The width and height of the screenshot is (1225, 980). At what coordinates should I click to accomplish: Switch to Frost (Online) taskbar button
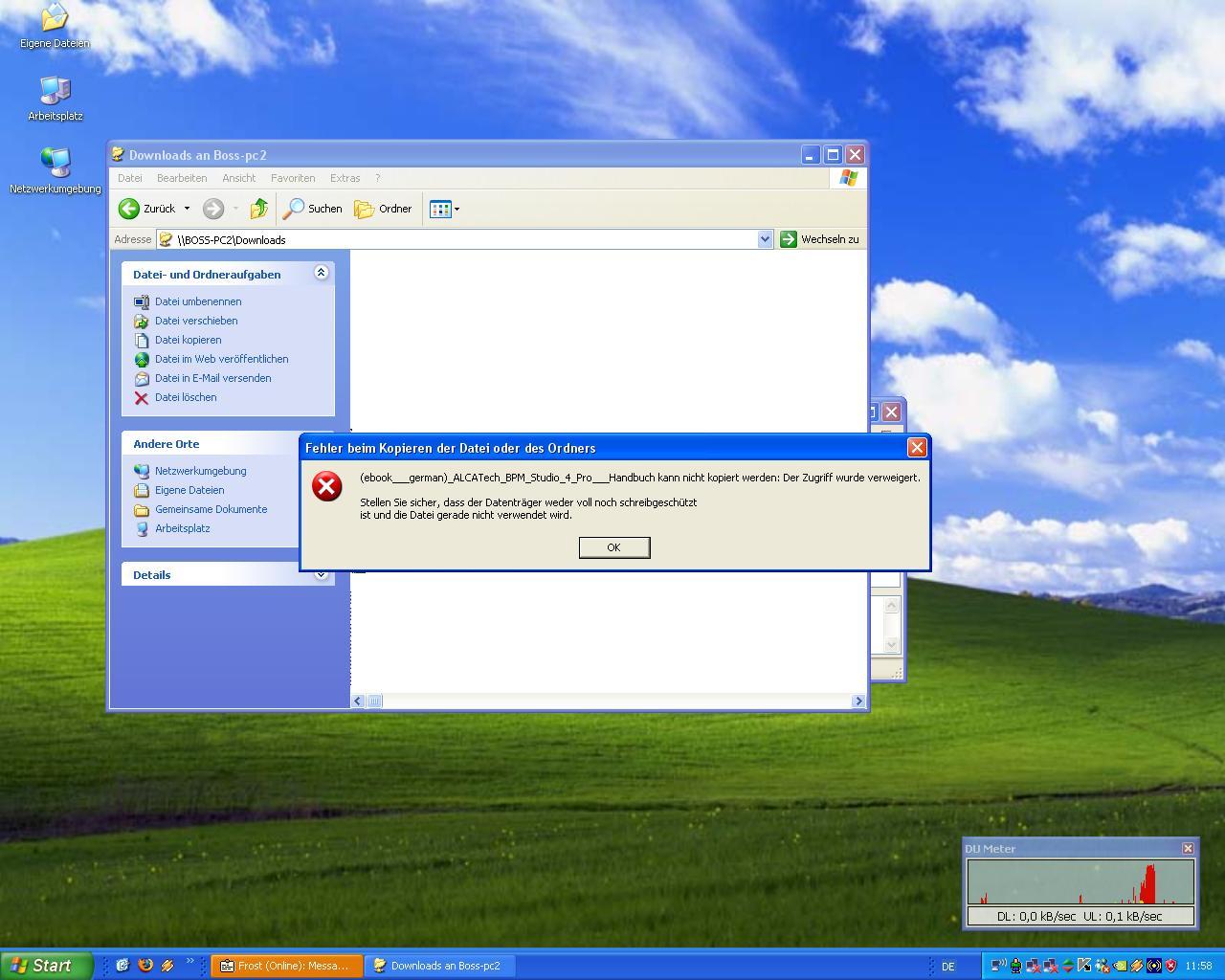pyautogui.click(x=287, y=966)
